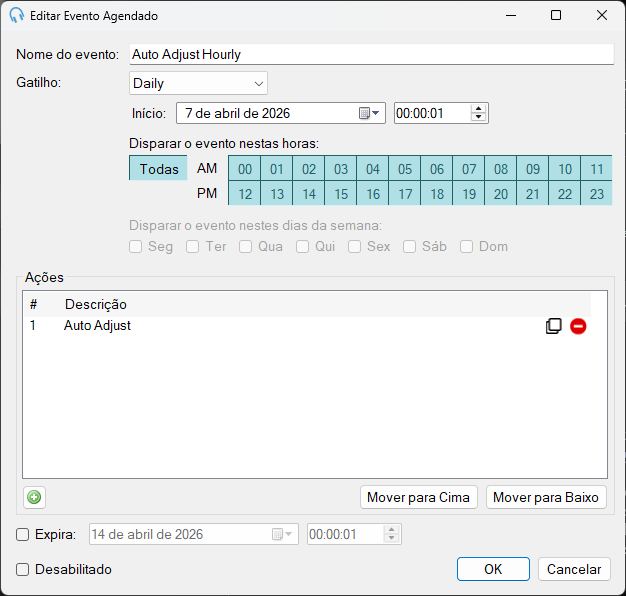Increase Expira time with up arrow
Viewport: 626px width, 596px height.
click(x=392, y=530)
